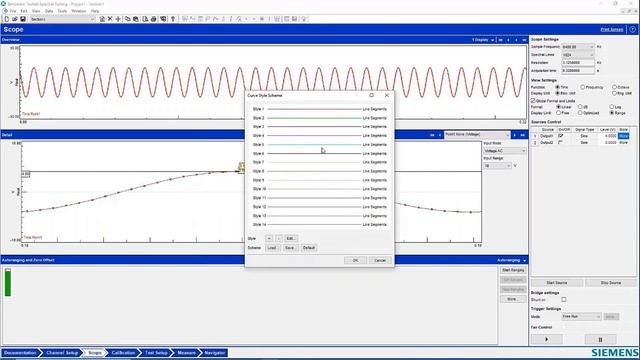Image resolution: width=640 pixels, height=360 pixels.
Task: Go to previous channel in Detail panel
Action: pyautogui.click(x=440, y=135)
